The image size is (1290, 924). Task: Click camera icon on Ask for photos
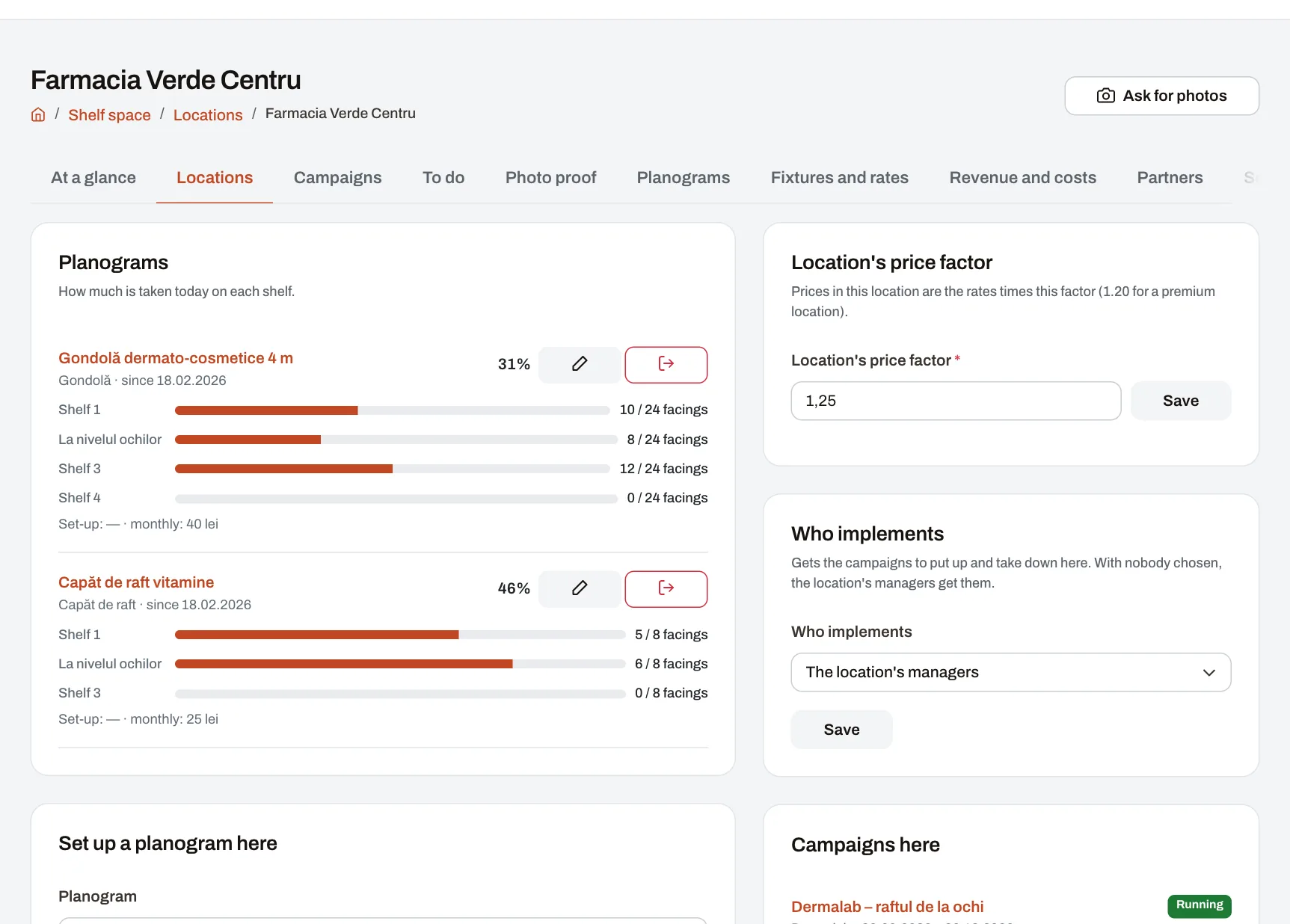click(1105, 96)
